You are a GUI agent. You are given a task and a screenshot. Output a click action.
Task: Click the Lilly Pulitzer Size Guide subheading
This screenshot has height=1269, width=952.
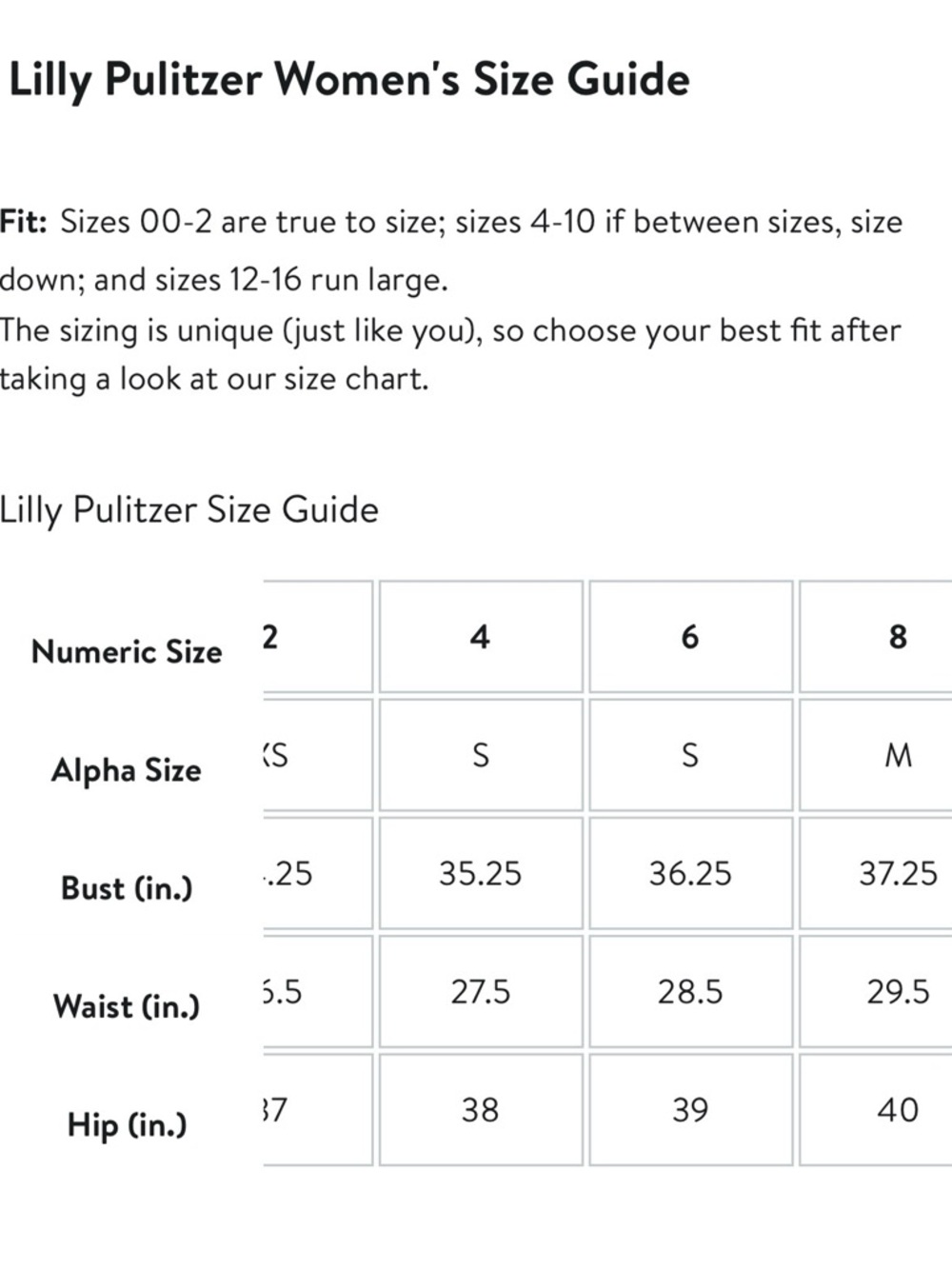189,510
